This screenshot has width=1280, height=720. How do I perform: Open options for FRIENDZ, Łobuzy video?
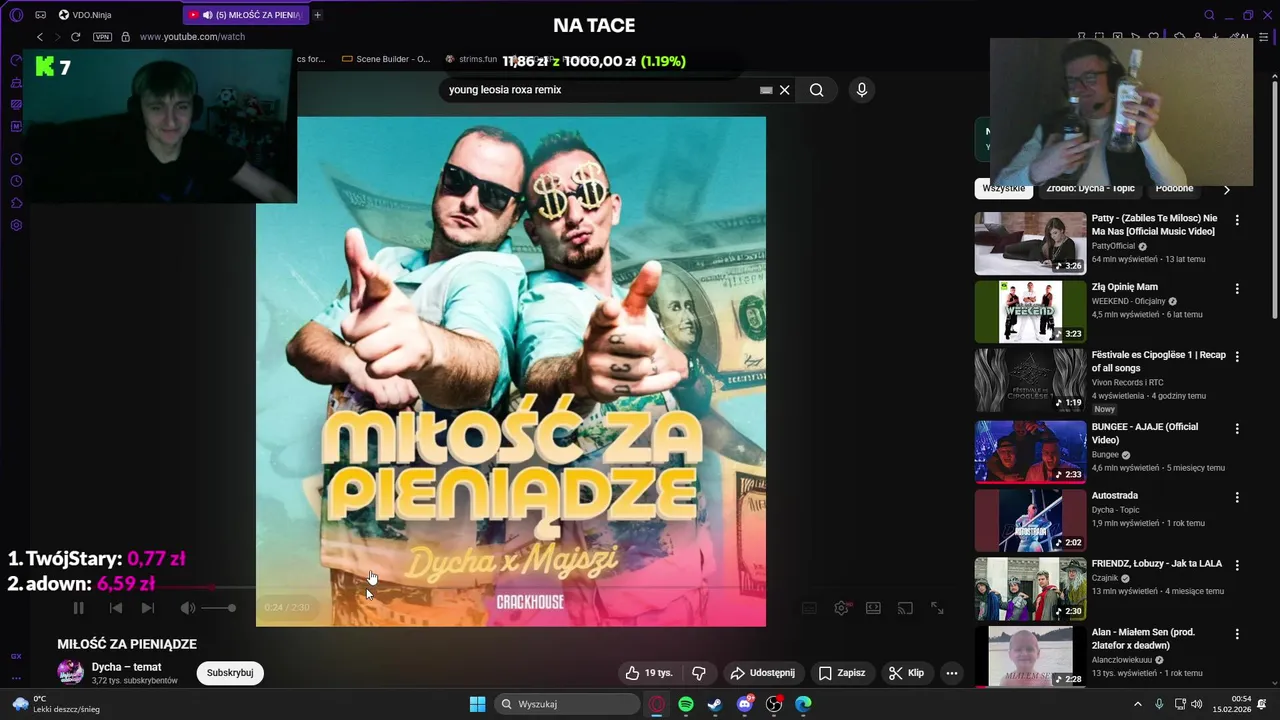[1237, 565]
